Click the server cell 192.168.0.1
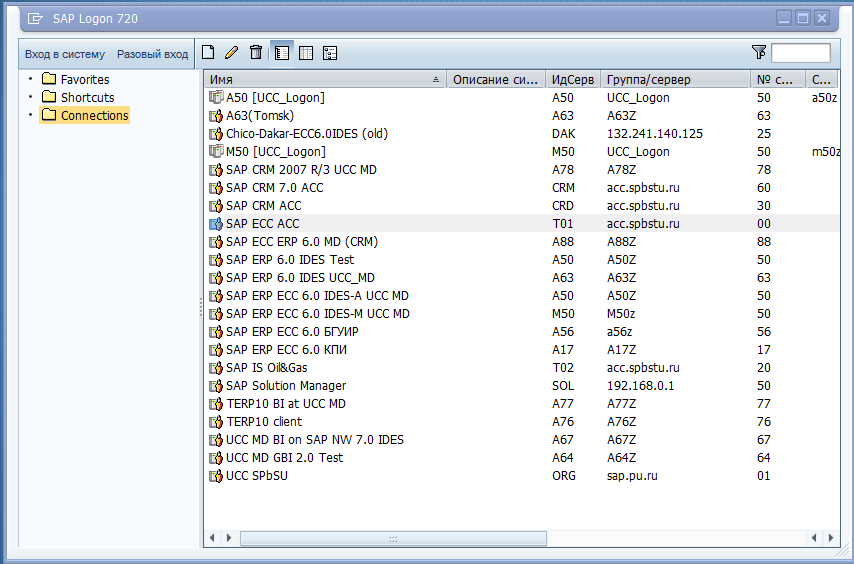854x564 pixels. [x=640, y=385]
